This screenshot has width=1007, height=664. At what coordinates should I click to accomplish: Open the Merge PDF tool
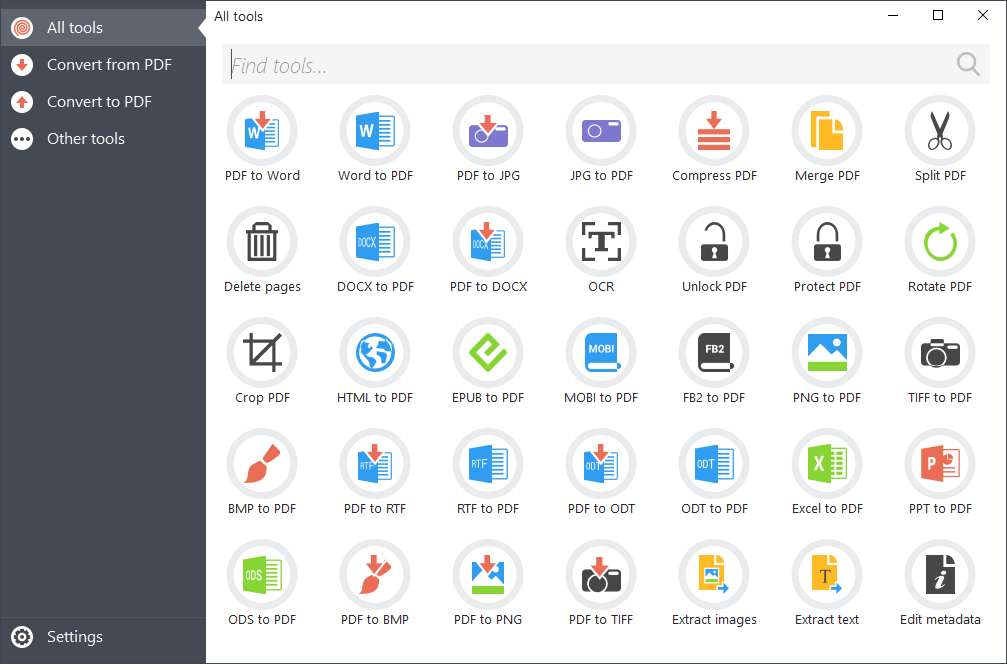[x=827, y=140]
